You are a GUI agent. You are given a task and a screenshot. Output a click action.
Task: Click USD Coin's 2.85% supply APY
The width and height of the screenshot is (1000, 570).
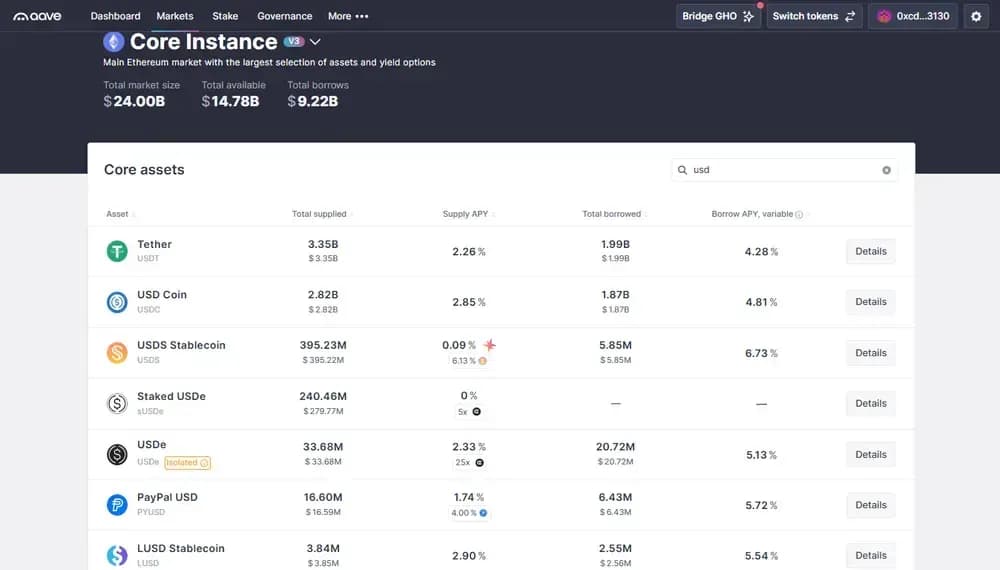click(469, 302)
